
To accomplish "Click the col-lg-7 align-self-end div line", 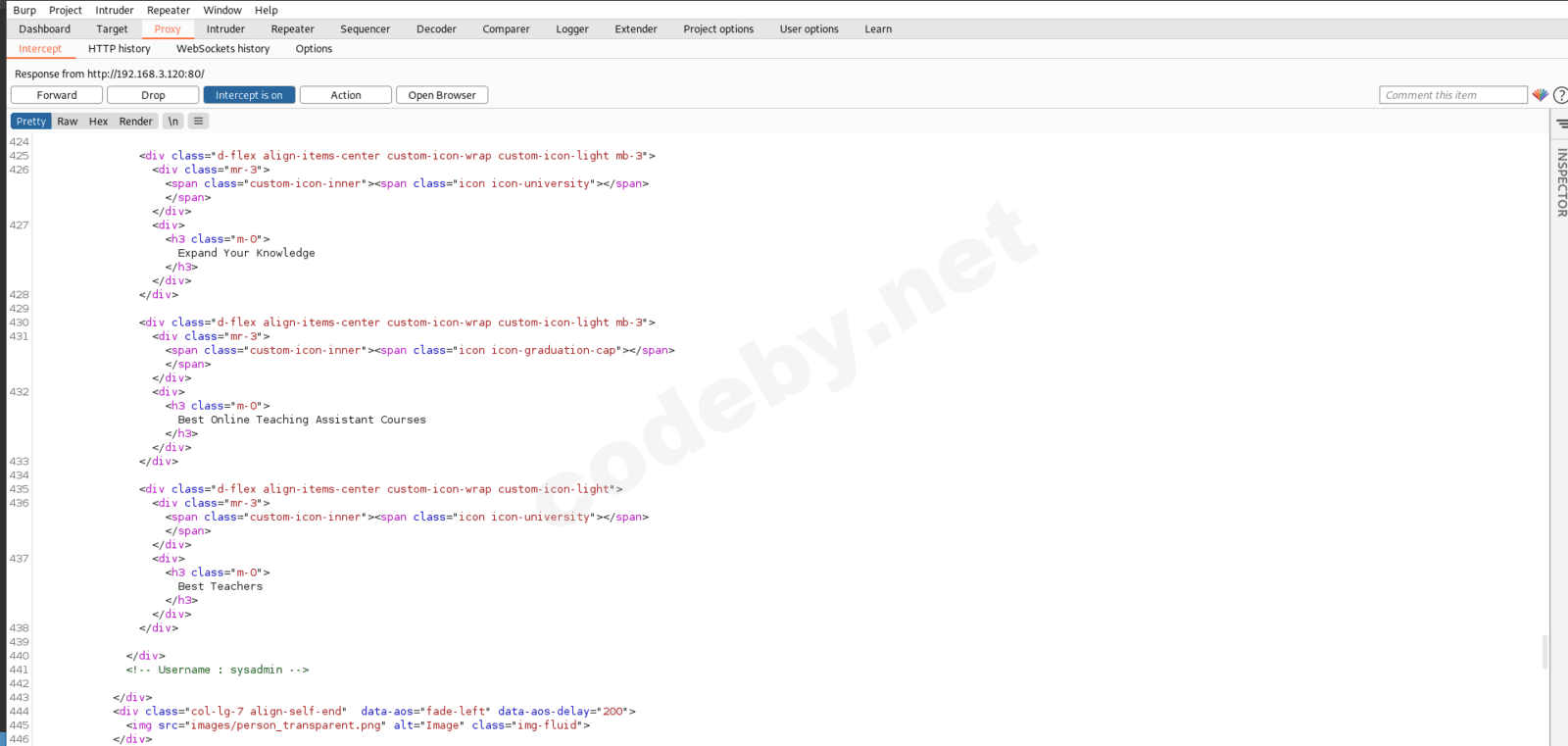I will click(x=374, y=712).
